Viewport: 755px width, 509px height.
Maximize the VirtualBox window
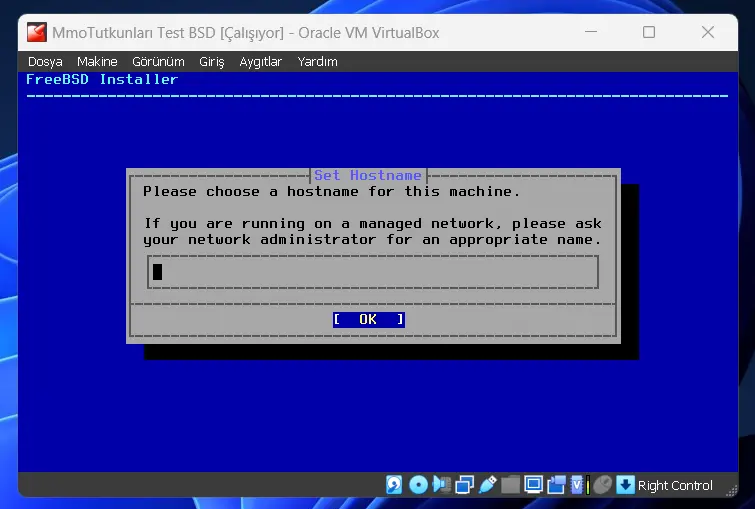649,32
